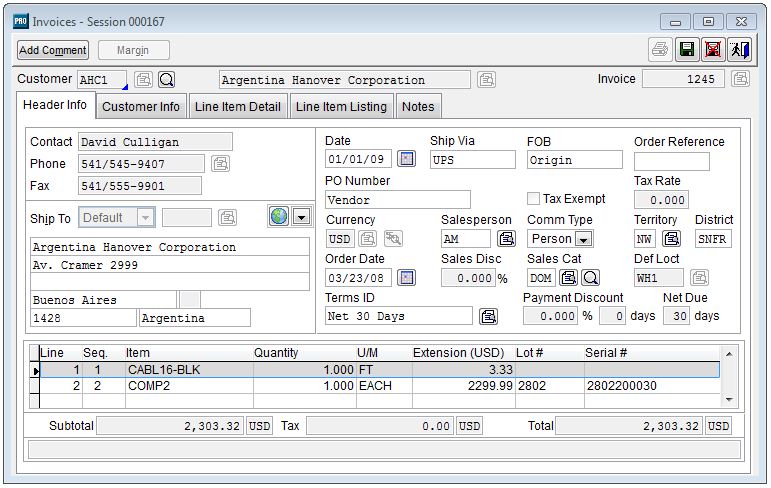The image size is (771, 488).
Task: Click the Terms ID Net 30 Days field
Action: [398, 316]
